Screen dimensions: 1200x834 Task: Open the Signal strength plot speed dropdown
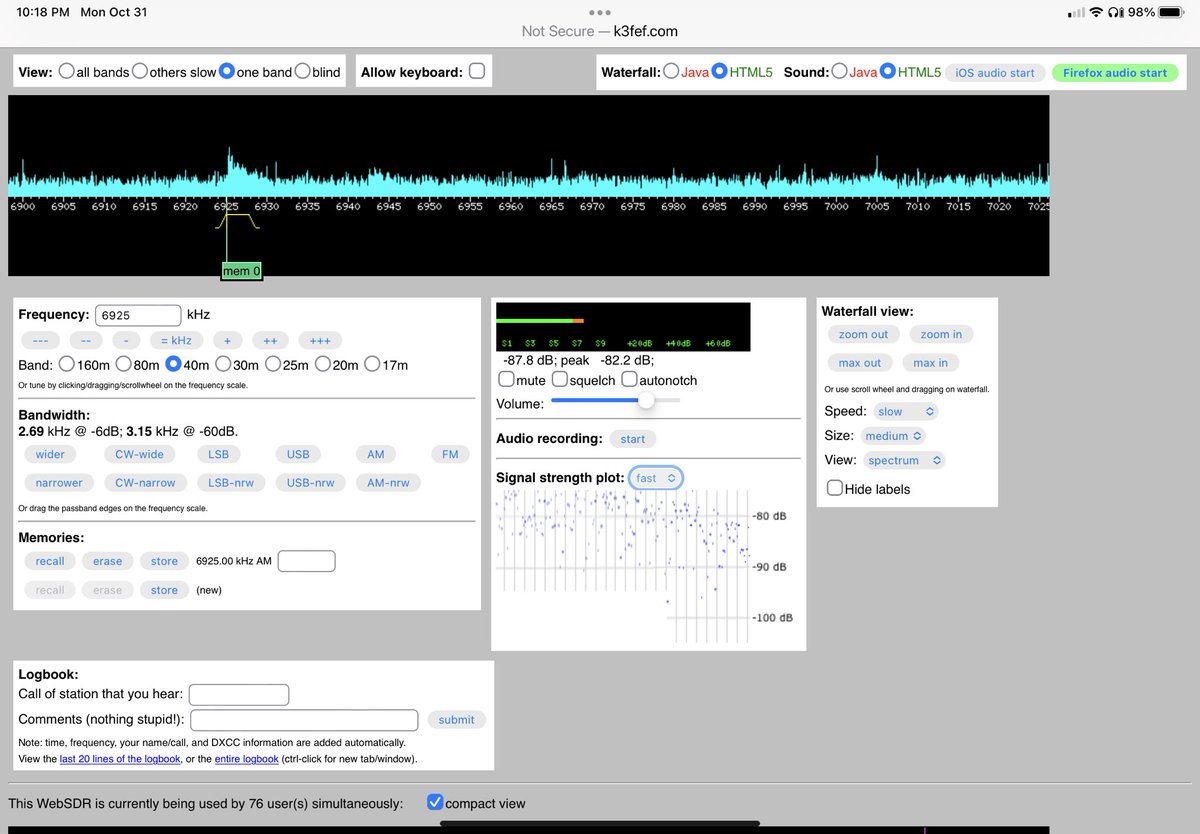click(656, 478)
